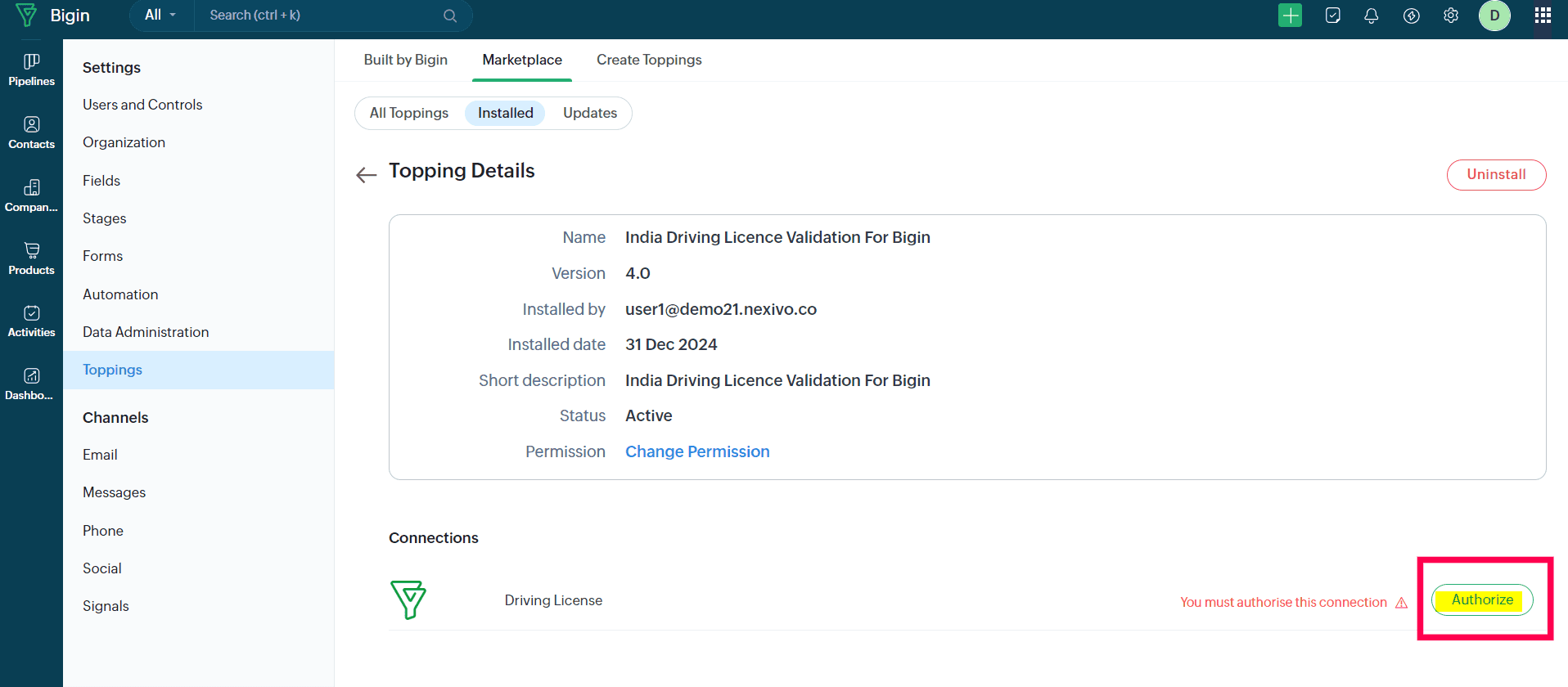Open the settings gear icon
This screenshot has height=687, width=1568.
pos(1451,16)
